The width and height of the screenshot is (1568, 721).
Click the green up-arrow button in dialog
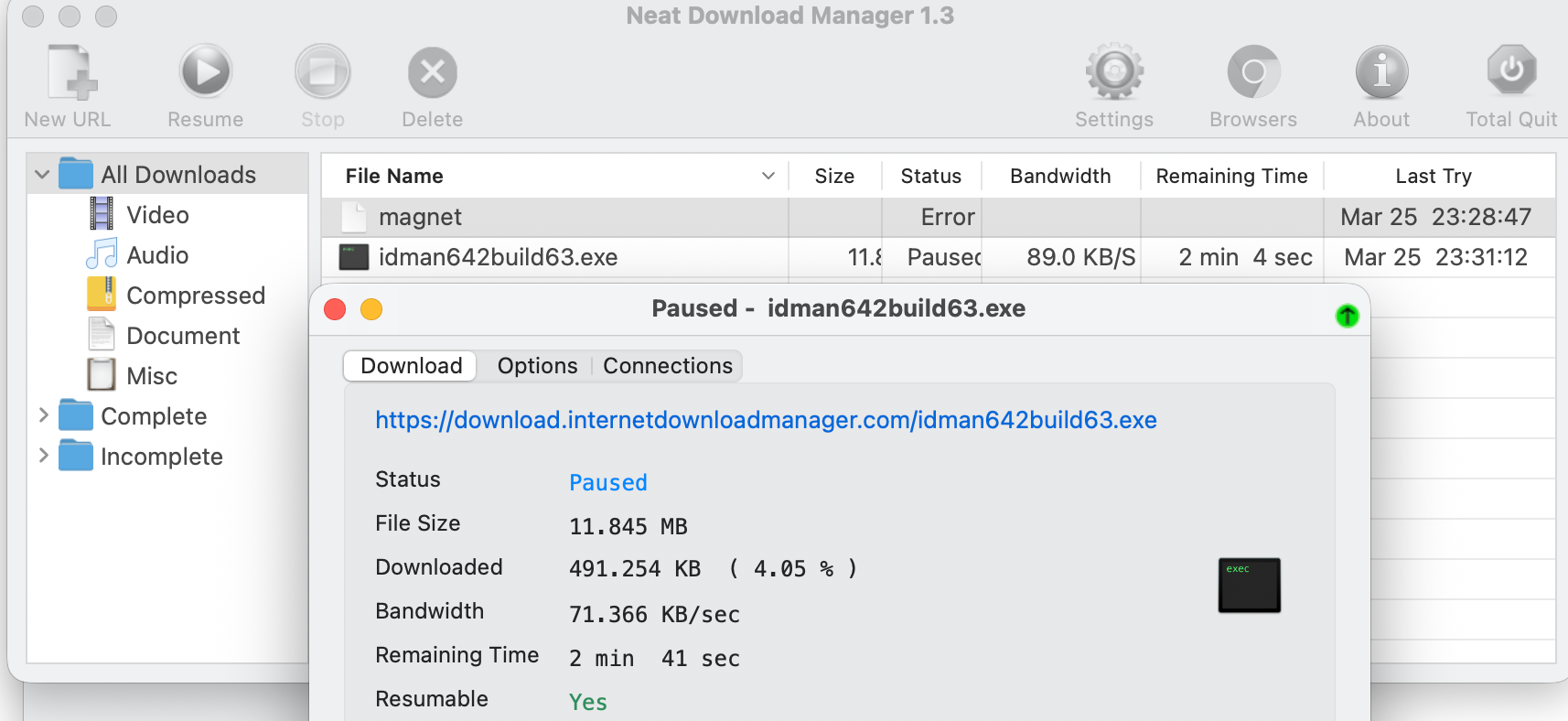point(1347,316)
